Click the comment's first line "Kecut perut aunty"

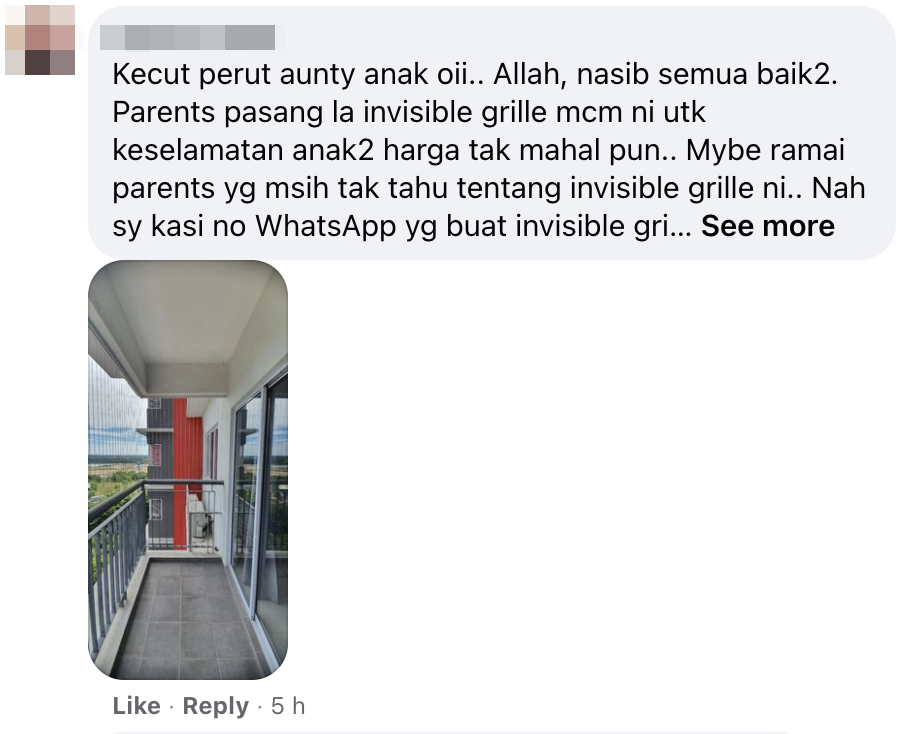point(233,74)
